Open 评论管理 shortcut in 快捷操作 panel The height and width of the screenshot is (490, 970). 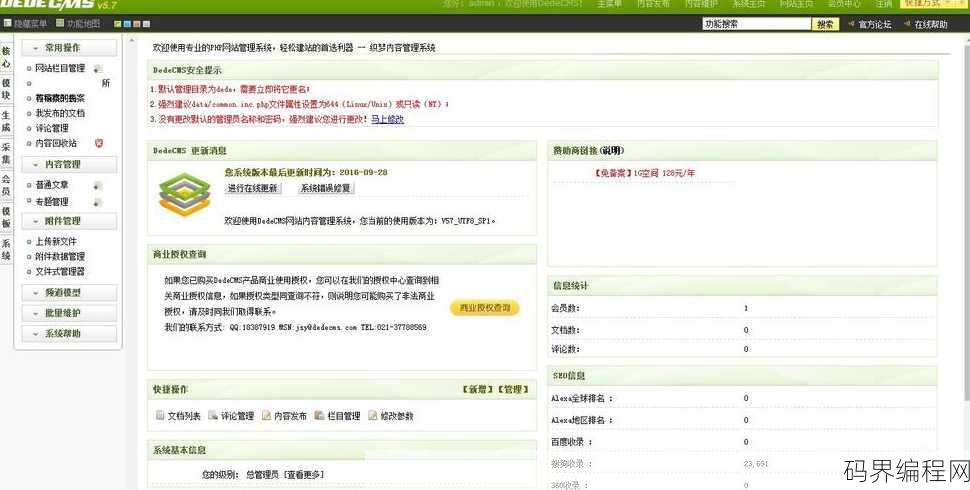coord(231,416)
